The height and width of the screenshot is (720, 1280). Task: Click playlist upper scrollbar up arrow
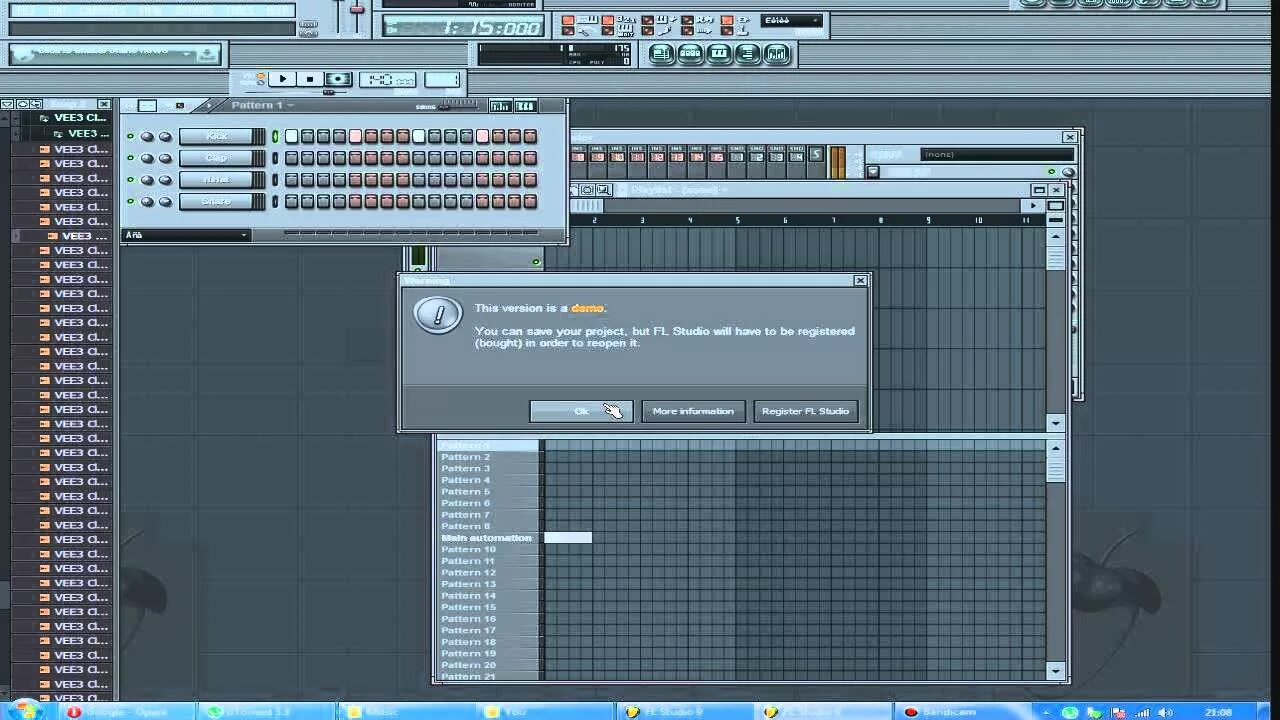pos(1056,237)
